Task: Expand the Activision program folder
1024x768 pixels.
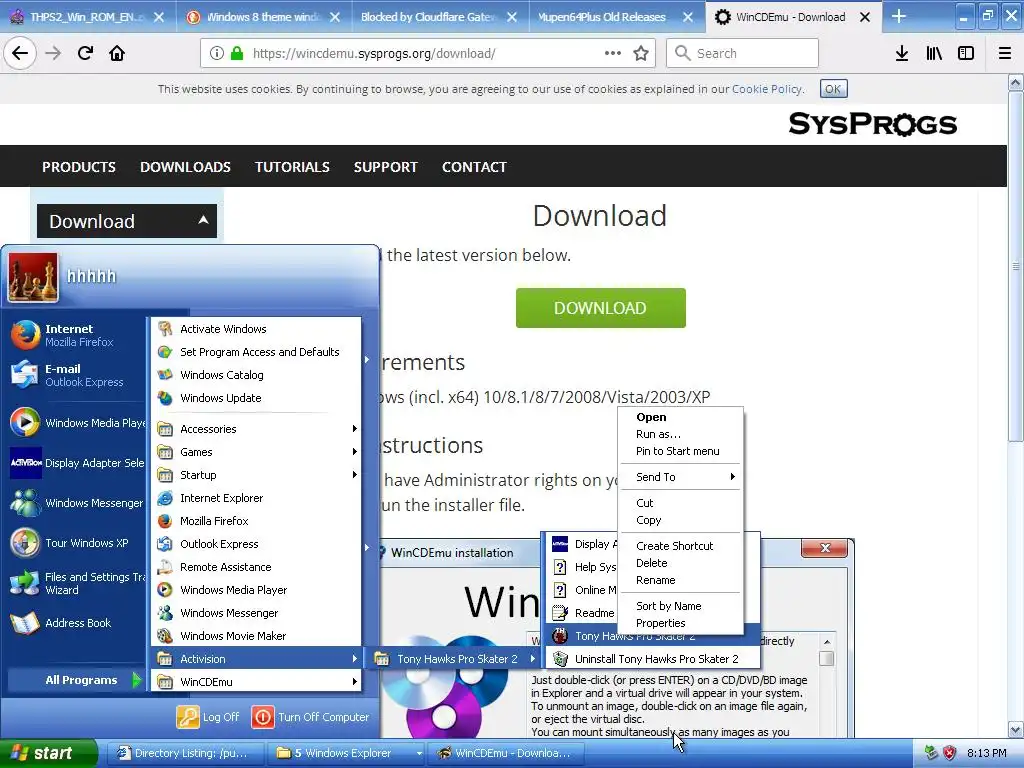Action: pyautogui.click(x=256, y=658)
